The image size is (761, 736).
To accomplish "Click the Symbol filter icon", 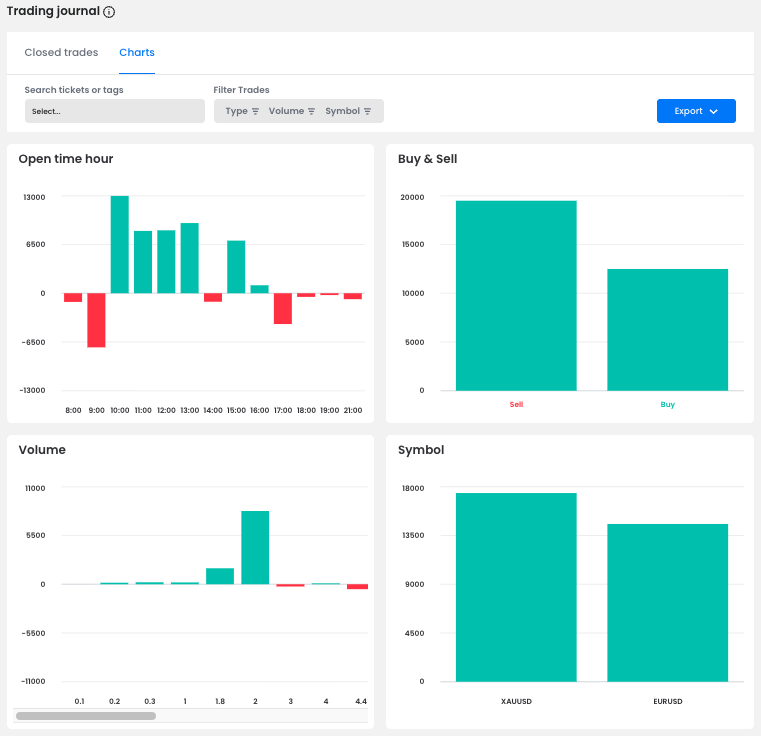I will (x=367, y=112).
